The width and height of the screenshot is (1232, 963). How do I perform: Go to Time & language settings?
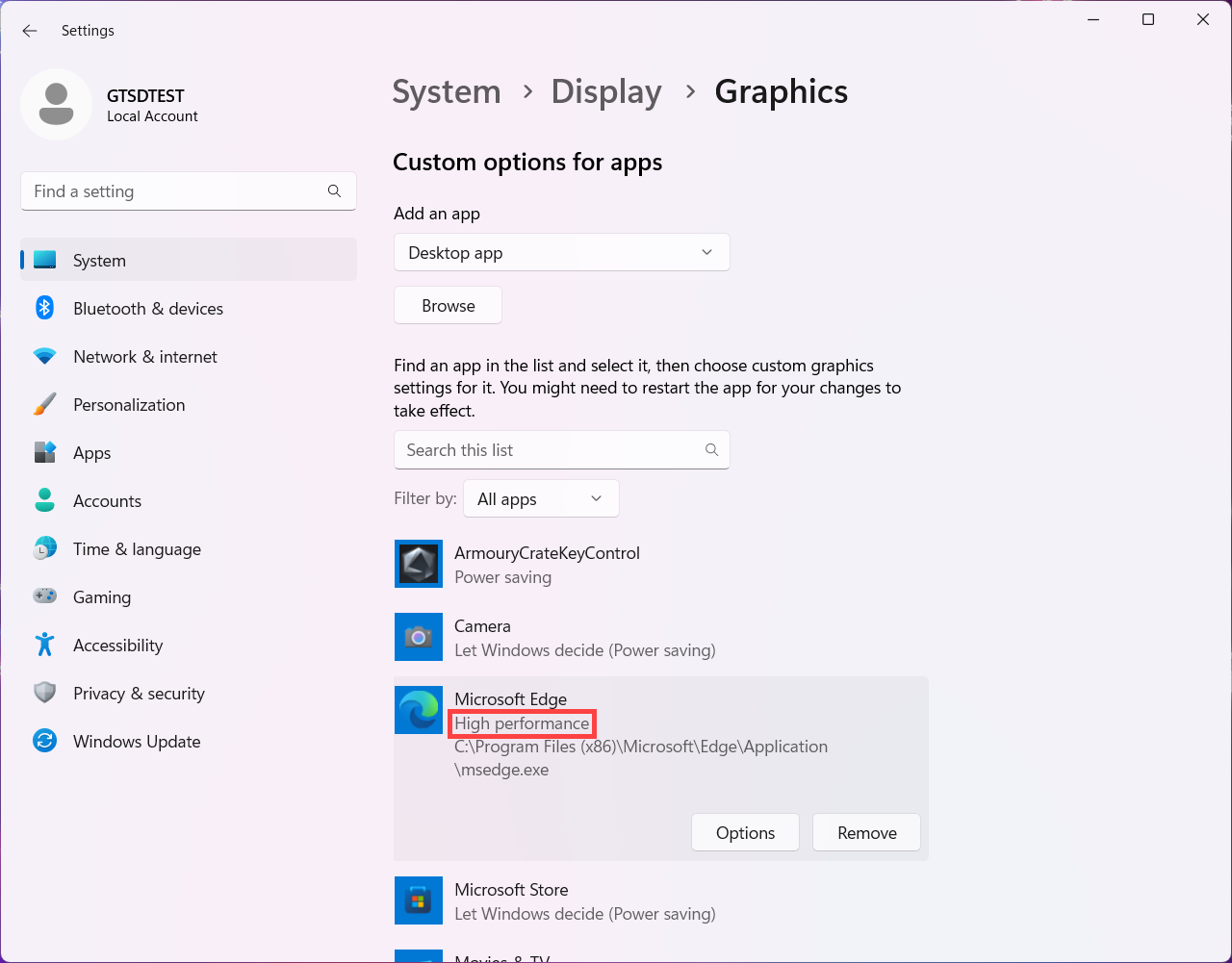click(x=137, y=549)
